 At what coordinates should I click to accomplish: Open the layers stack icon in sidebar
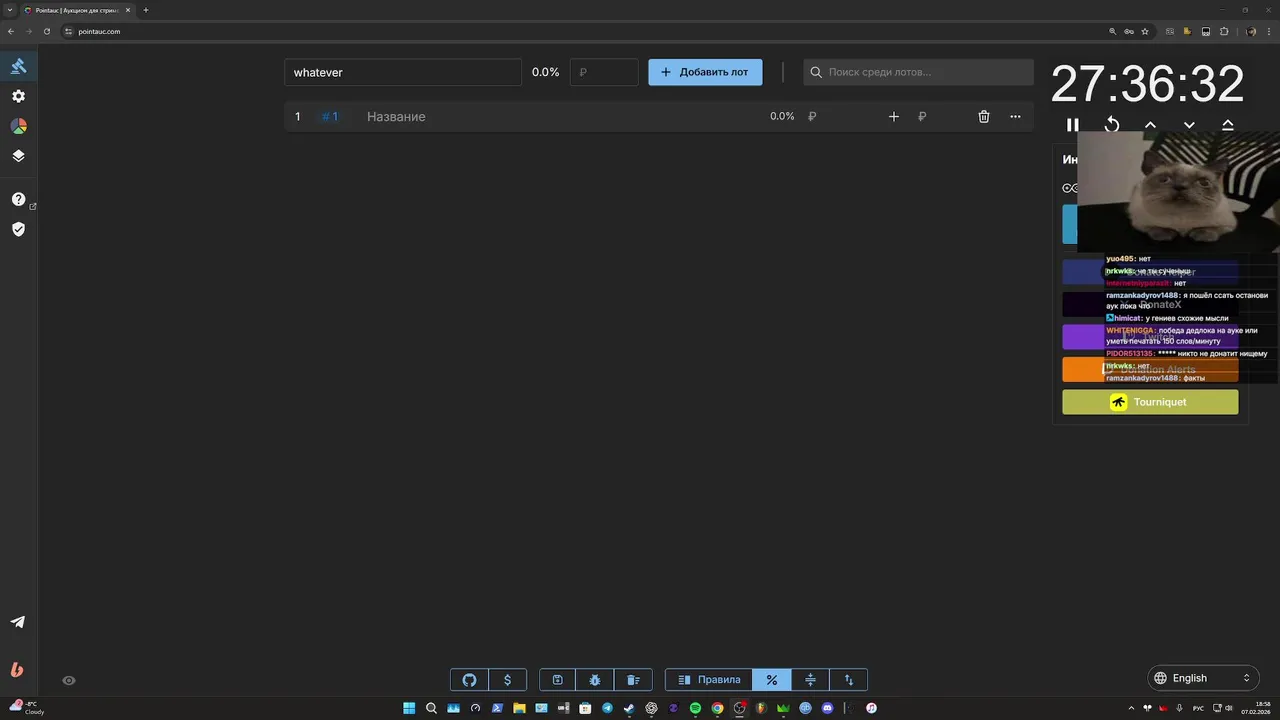click(18, 156)
